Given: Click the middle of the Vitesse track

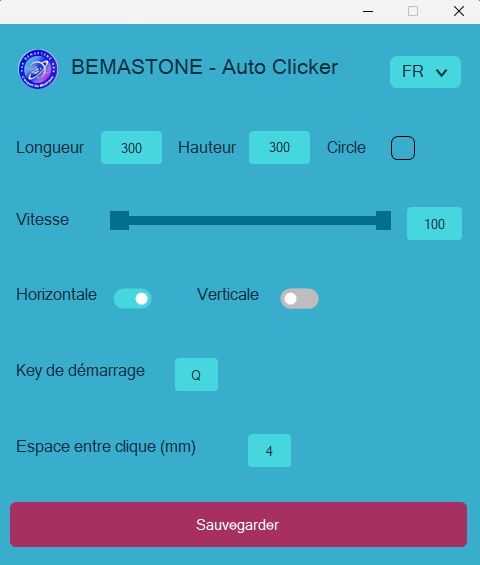Looking at the screenshot, I should pos(252,221).
